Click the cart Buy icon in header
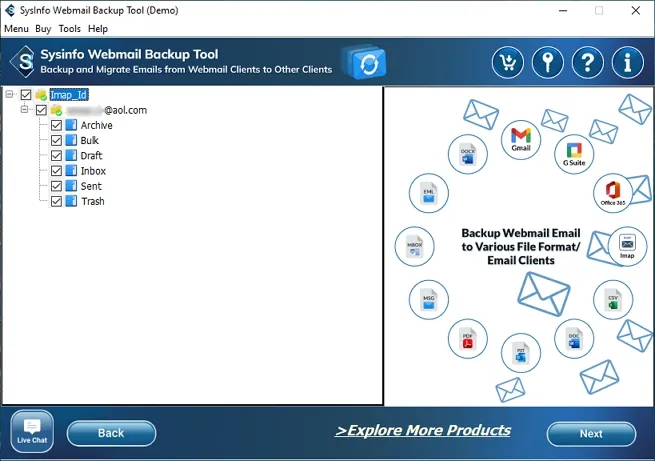Image resolution: width=655 pixels, height=461 pixels. (508, 63)
